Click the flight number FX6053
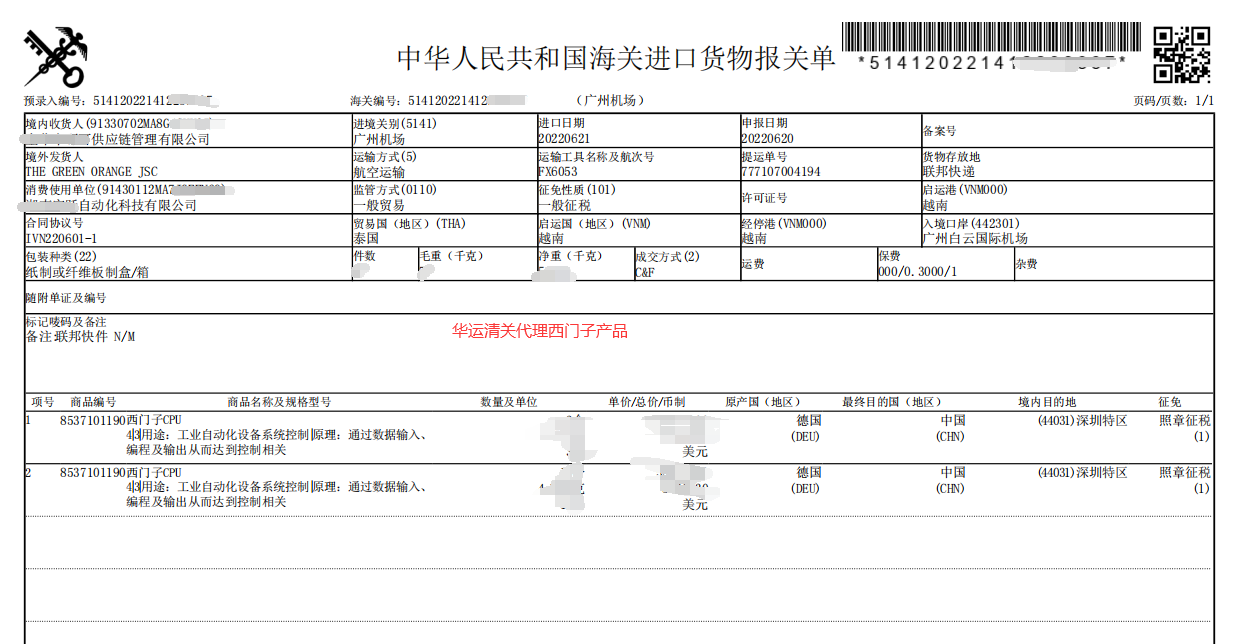Image resolution: width=1247 pixels, height=644 pixels. (x=558, y=172)
